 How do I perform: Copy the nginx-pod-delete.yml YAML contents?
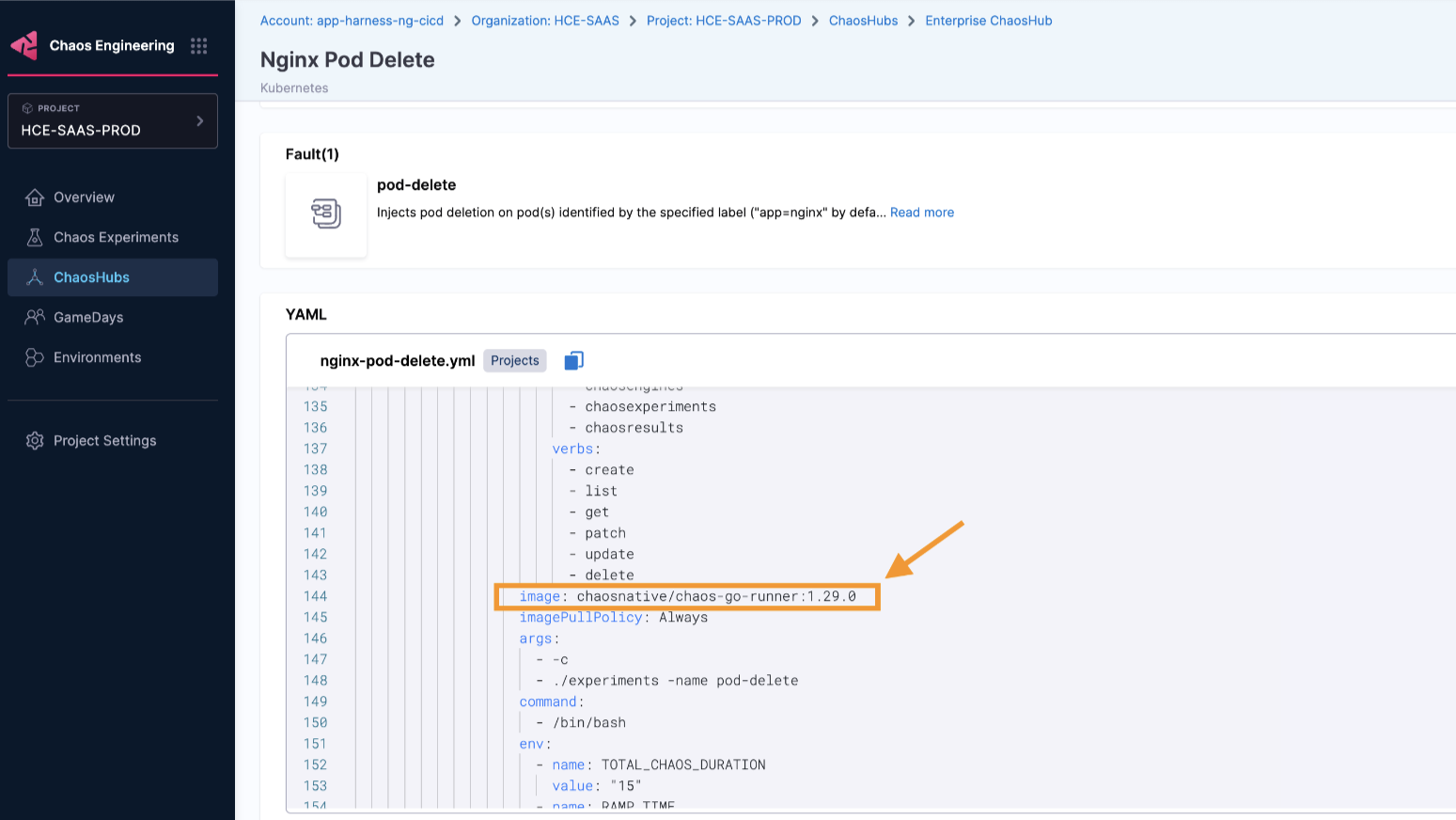[x=573, y=361]
